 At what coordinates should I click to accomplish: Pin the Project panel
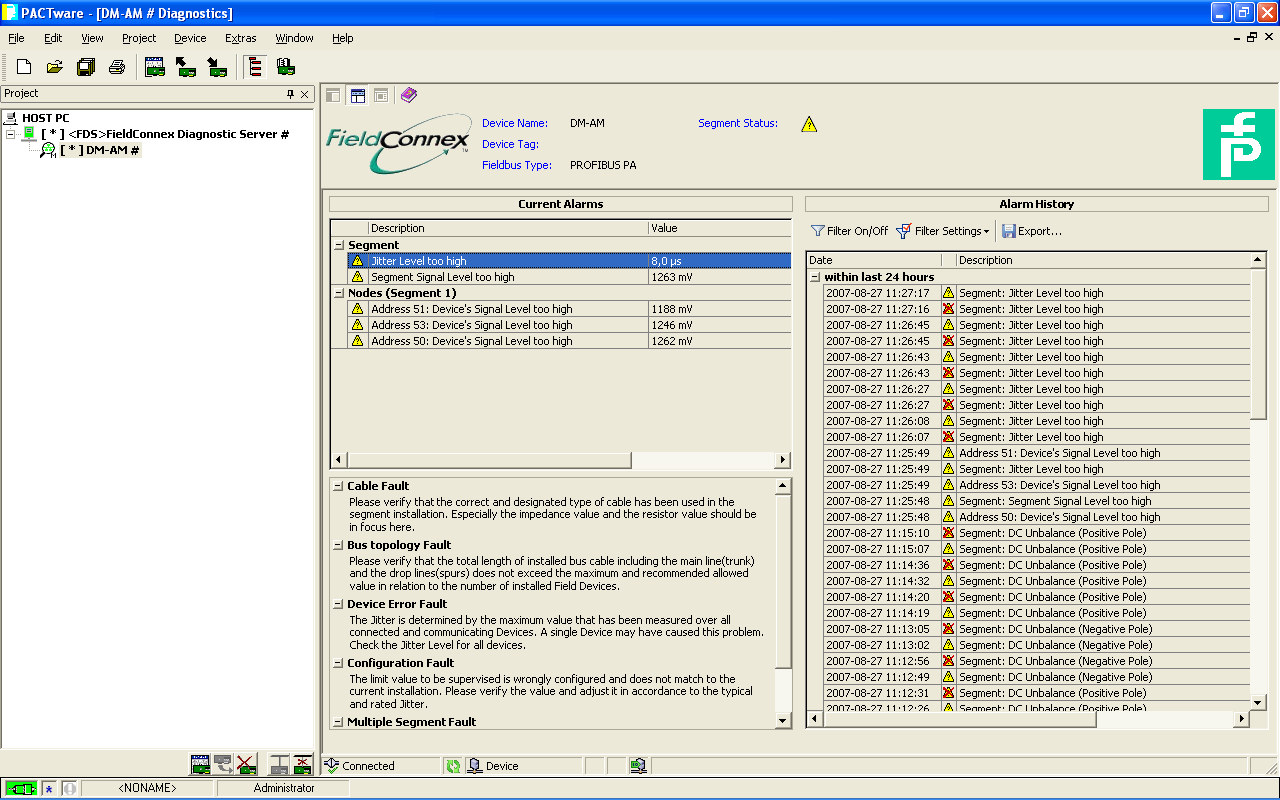[291, 94]
